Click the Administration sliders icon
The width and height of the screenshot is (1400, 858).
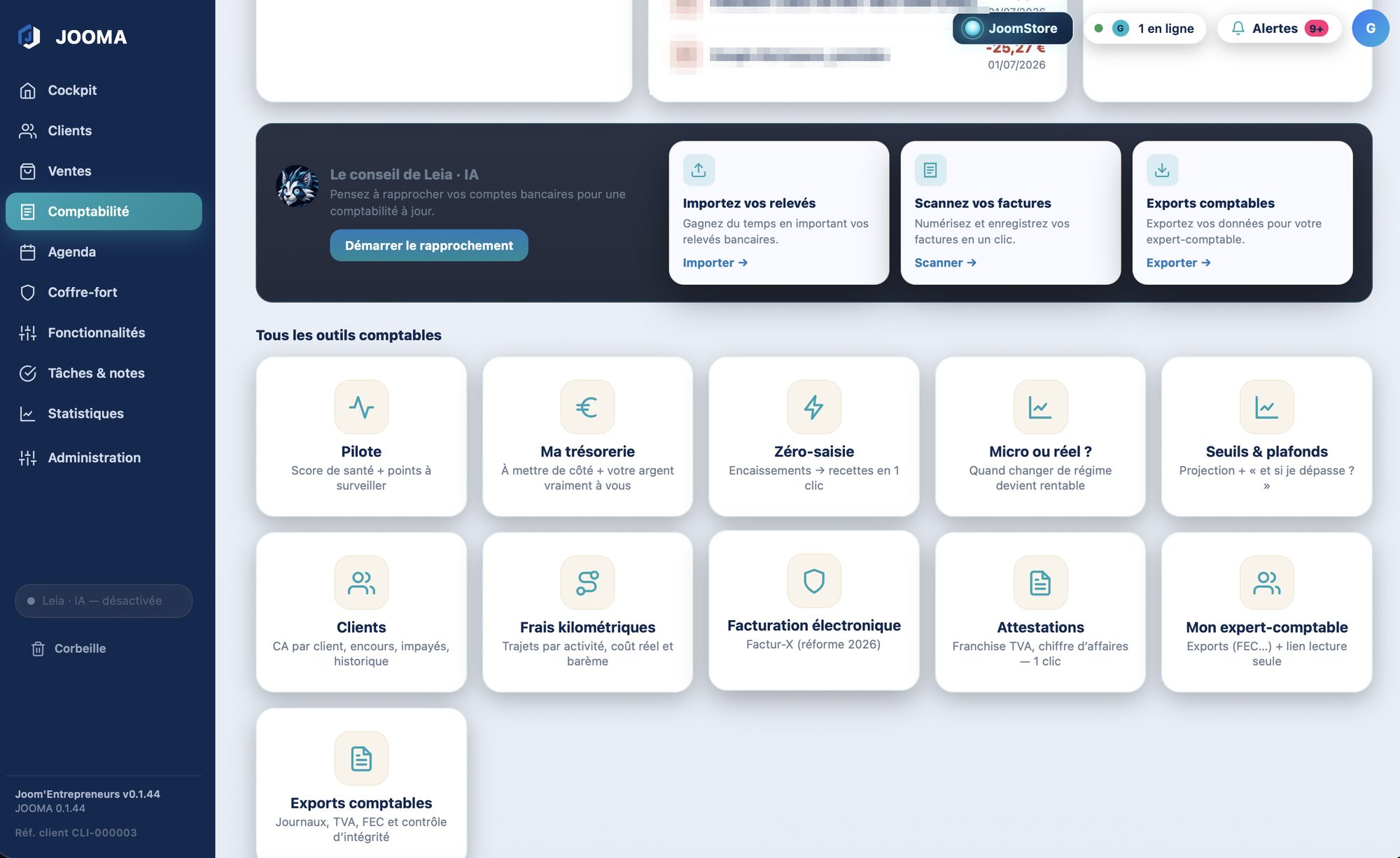[28, 458]
